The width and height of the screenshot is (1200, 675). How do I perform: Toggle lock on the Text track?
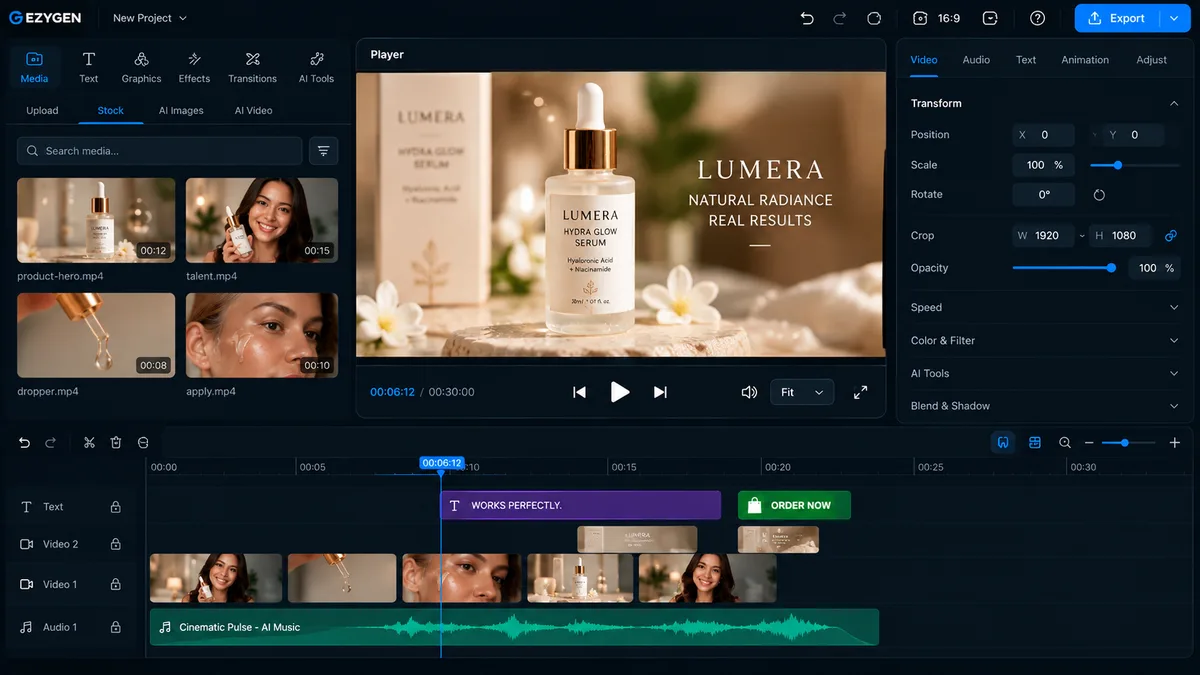(115, 507)
